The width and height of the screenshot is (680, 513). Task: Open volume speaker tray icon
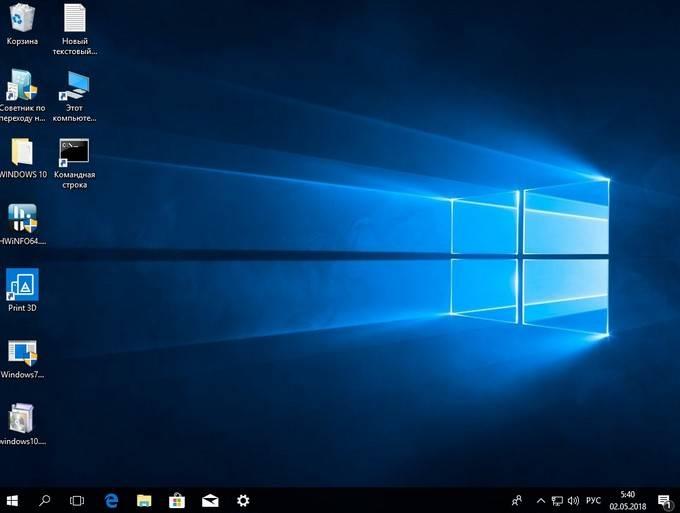click(x=573, y=501)
